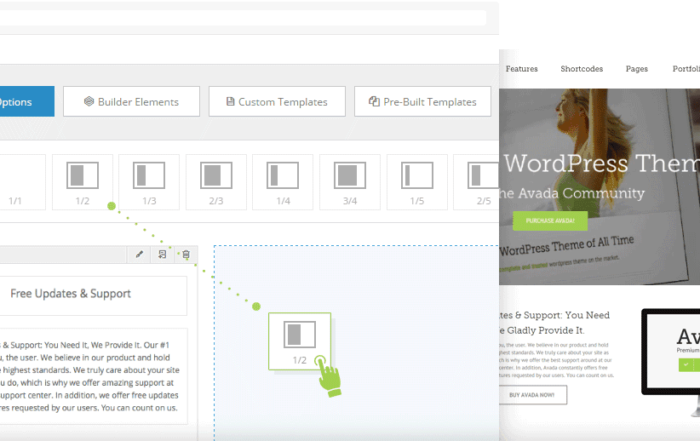The height and width of the screenshot is (441, 700).
Task: Open Pages menu in Avada preview
Action: click(637, 69)
